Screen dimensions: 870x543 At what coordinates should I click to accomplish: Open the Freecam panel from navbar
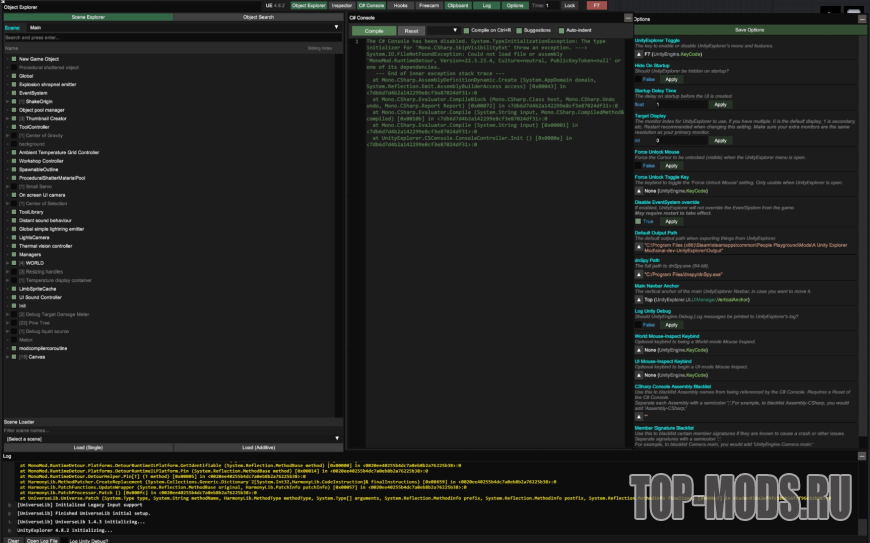coord(429,6)
